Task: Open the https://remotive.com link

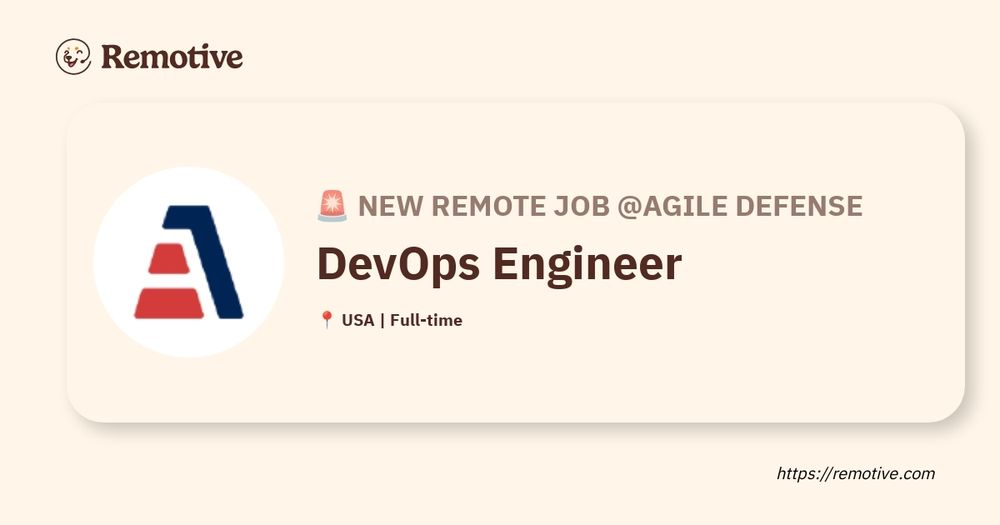Action: click(x=856, y=474)
